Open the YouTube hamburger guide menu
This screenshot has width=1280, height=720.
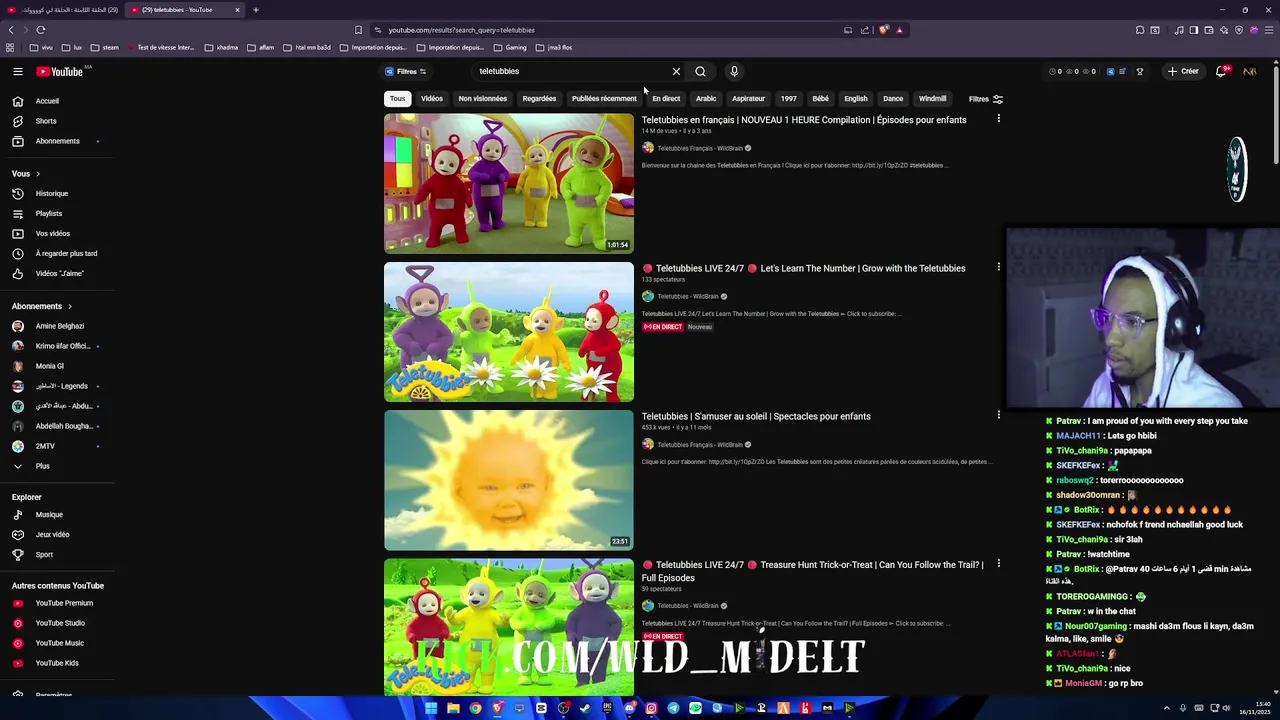pos(17,71)
